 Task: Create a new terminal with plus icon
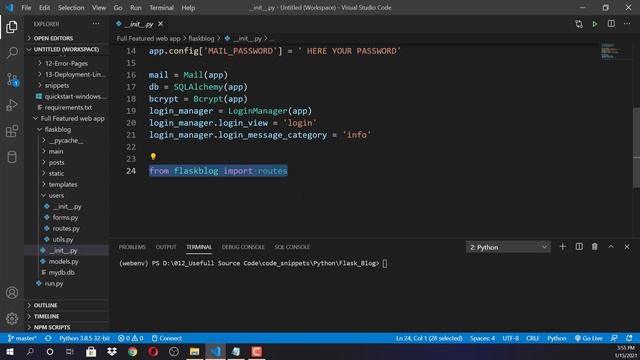pos(562,247)
